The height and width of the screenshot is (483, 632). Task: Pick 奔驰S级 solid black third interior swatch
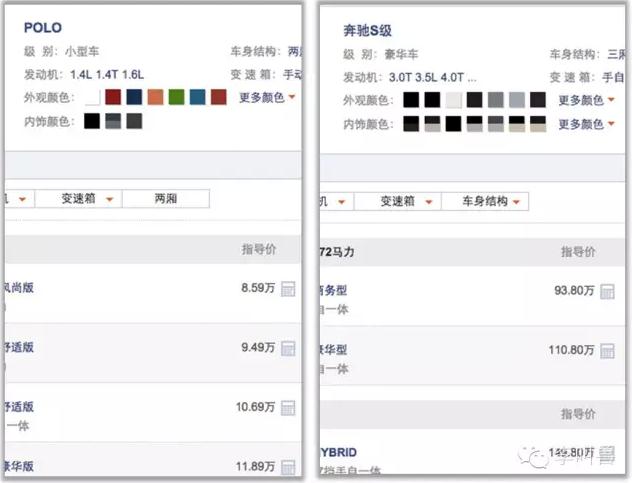coord(453,124)
